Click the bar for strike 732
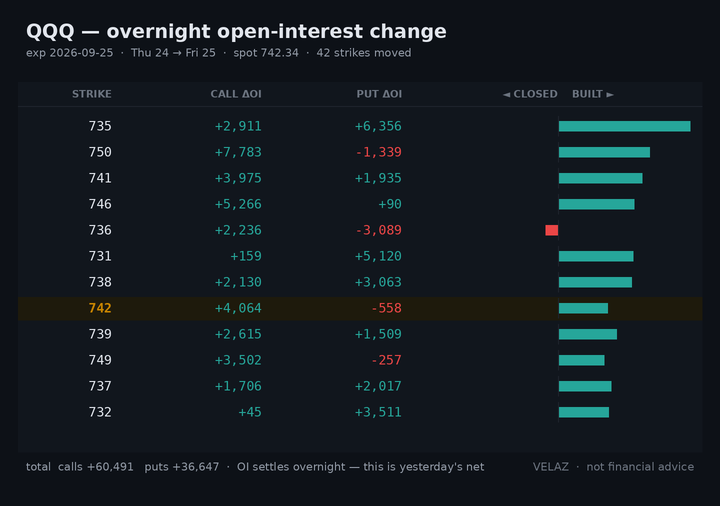The height and width of the screenshot is (506, 720). point(584,412)
